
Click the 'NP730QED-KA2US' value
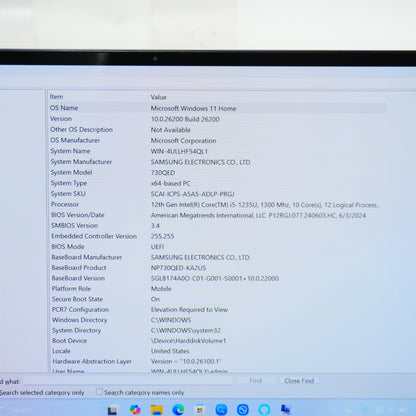point(178,268)
